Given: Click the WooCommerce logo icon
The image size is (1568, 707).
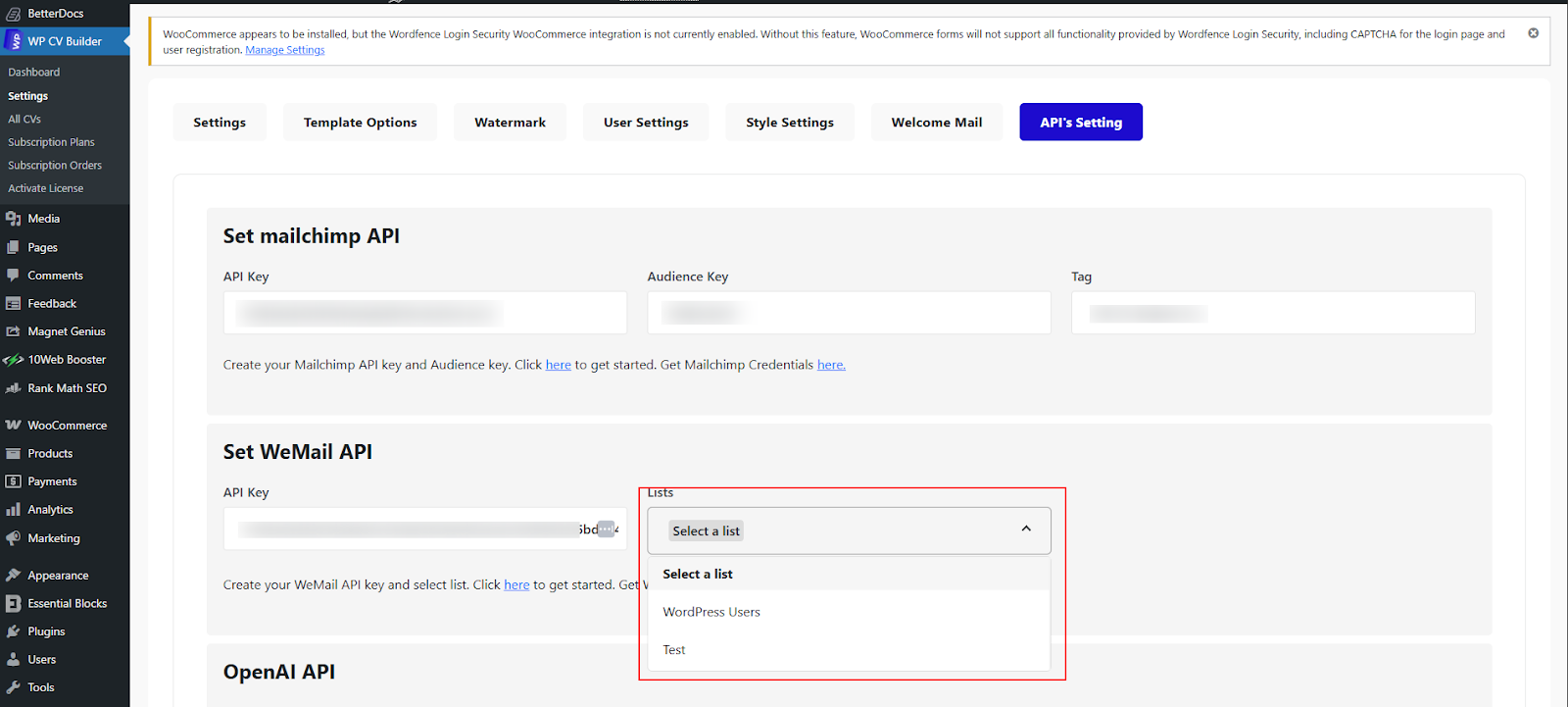Looking at the screenshot, I should click(x=14, y=426).
